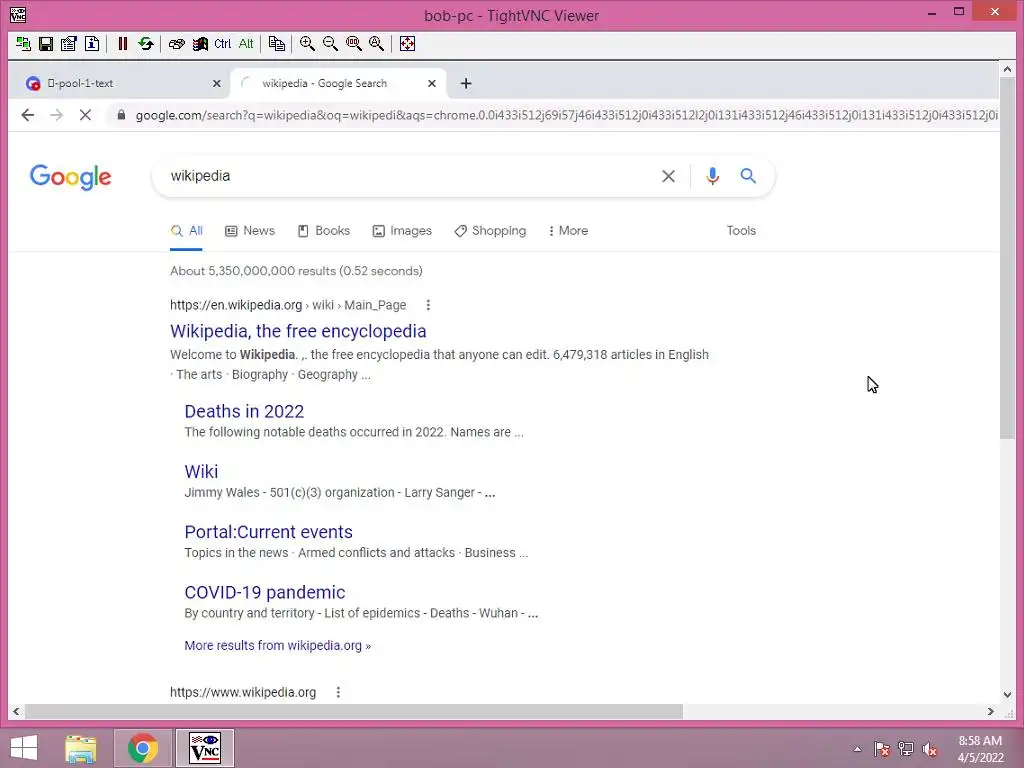Close the pool-1-text tab
The width and height of the screenshot is (1024, 768).
(x=217, y=84)
